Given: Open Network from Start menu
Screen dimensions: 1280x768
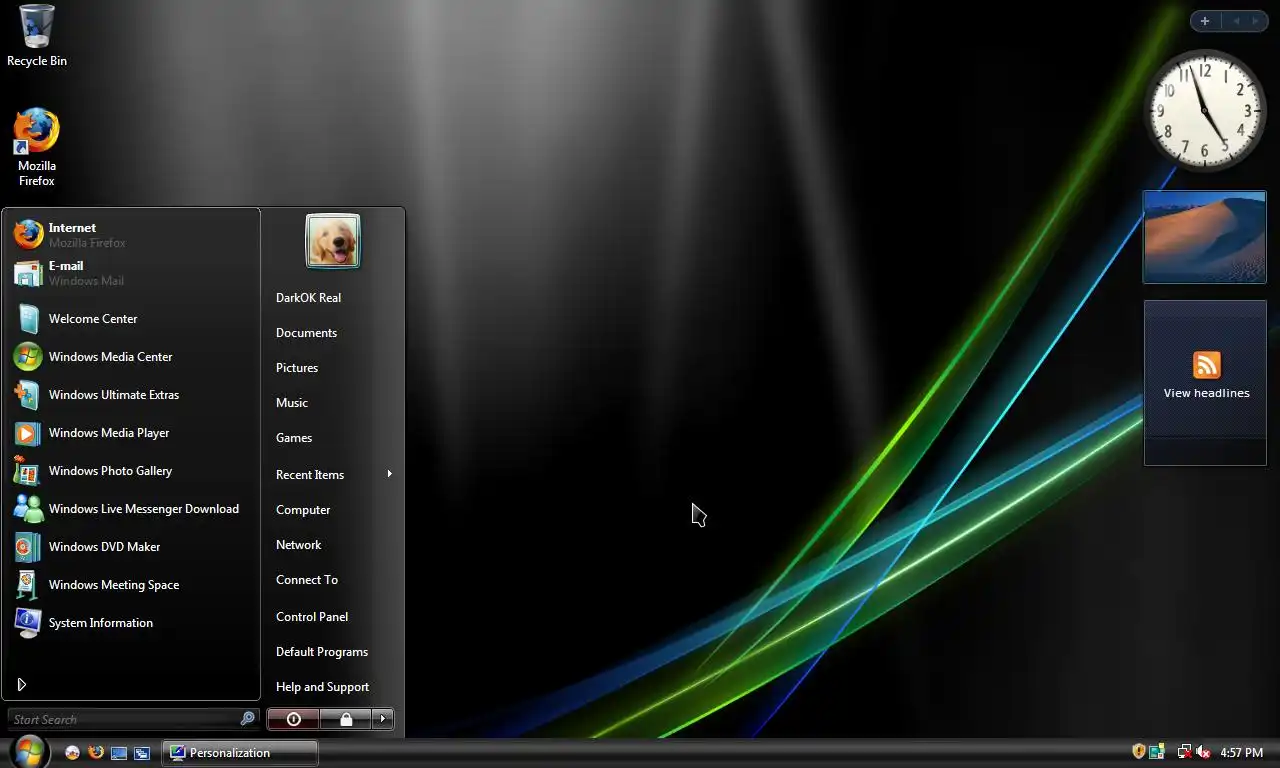Looking at the screenshot, I should pyautogui.click(x=299, y=545).
